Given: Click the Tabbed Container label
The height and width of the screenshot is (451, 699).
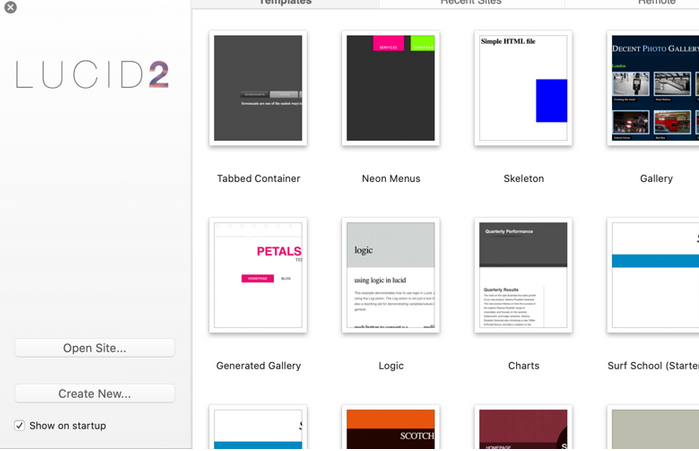Looking at the screenshot, I should pos(259,179).
